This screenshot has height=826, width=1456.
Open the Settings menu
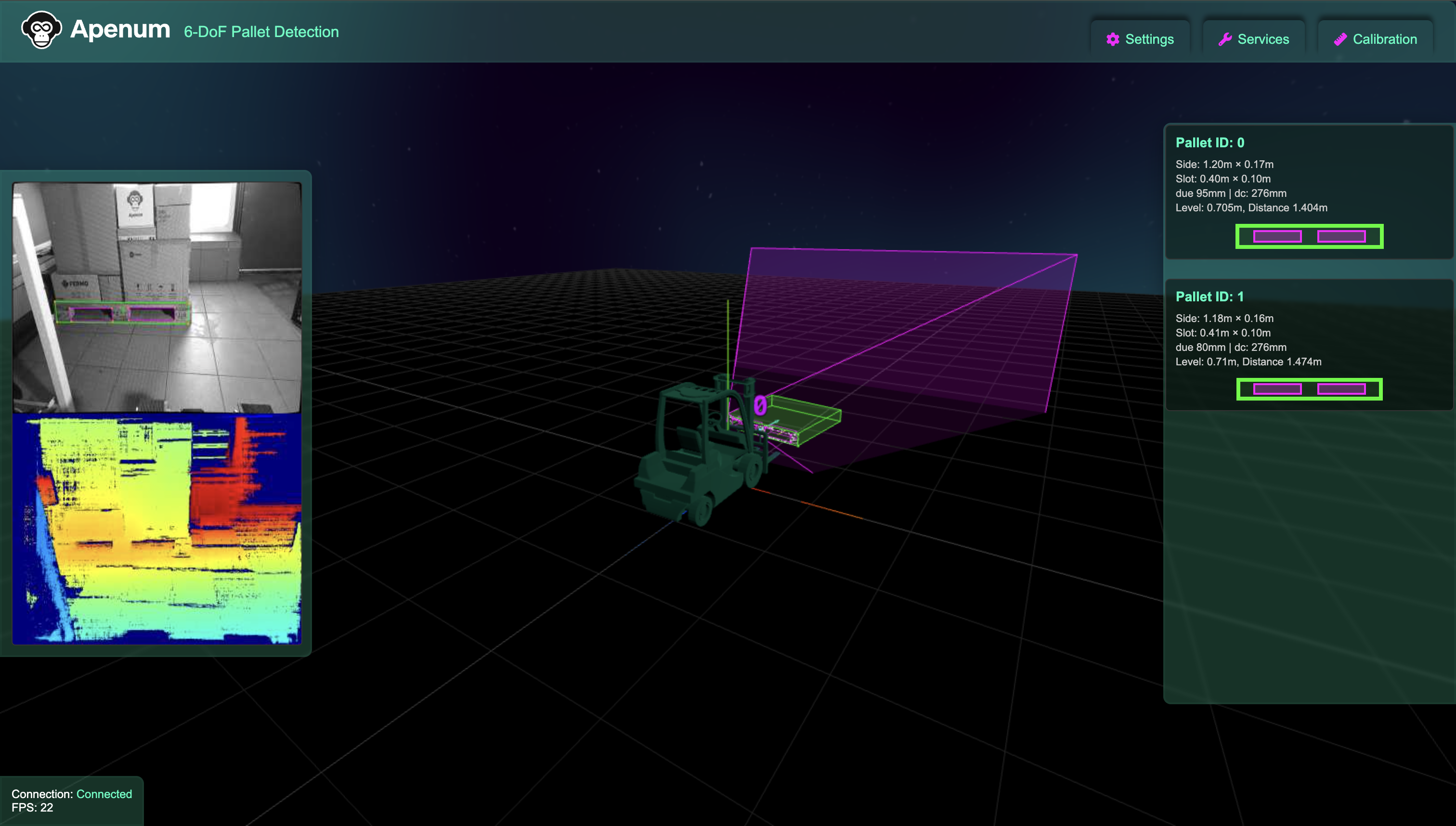tap(1140, 39)
